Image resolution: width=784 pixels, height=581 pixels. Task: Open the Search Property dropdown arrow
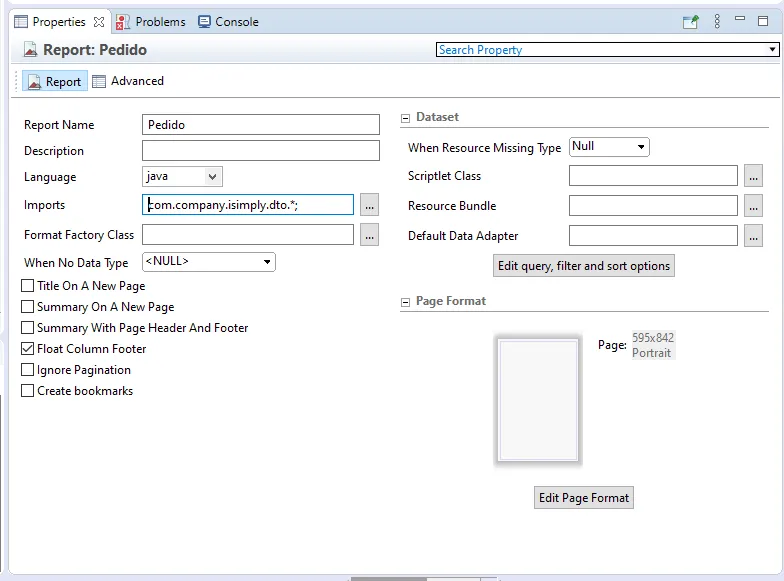coord(772,50)
